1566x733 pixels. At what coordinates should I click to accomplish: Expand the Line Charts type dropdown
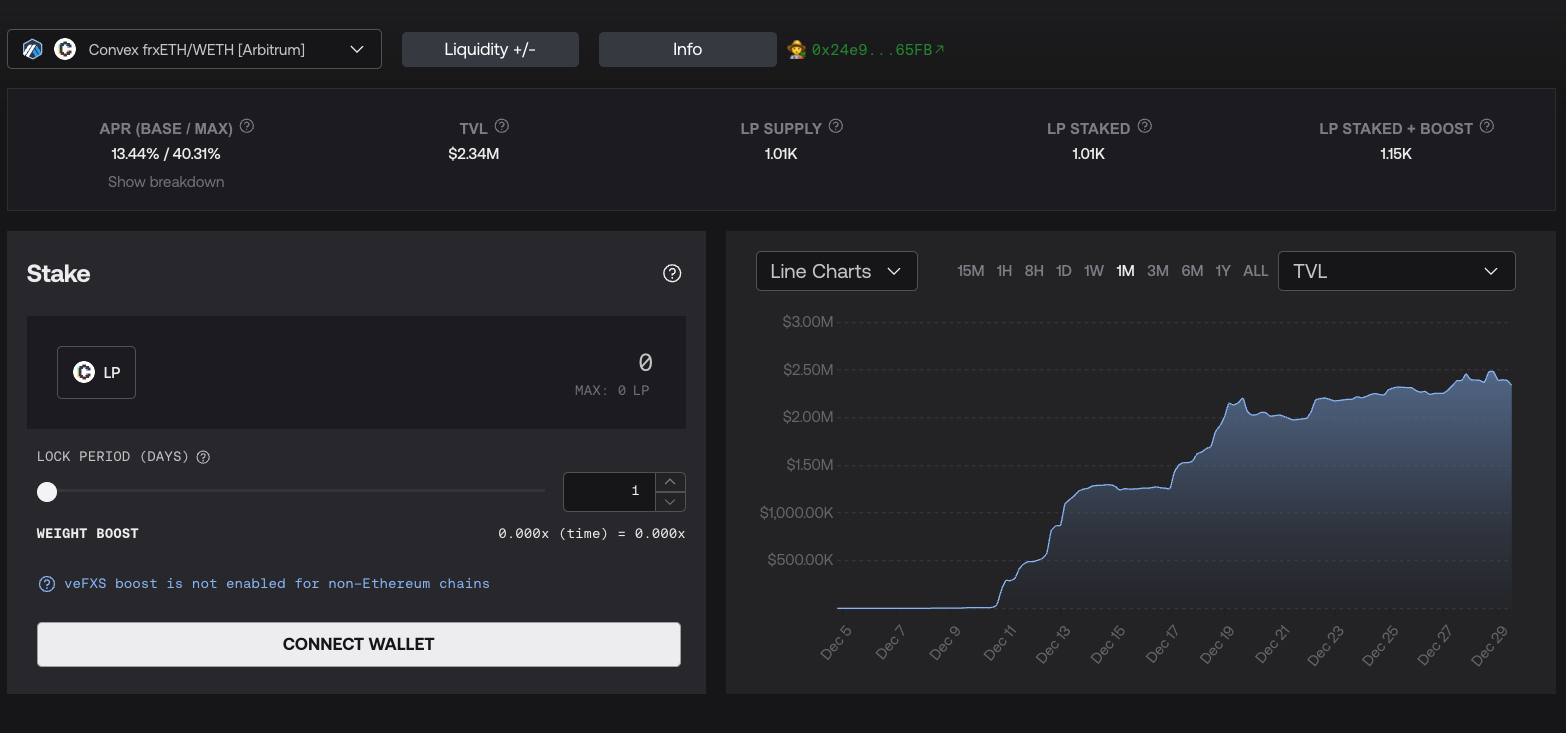836,271
